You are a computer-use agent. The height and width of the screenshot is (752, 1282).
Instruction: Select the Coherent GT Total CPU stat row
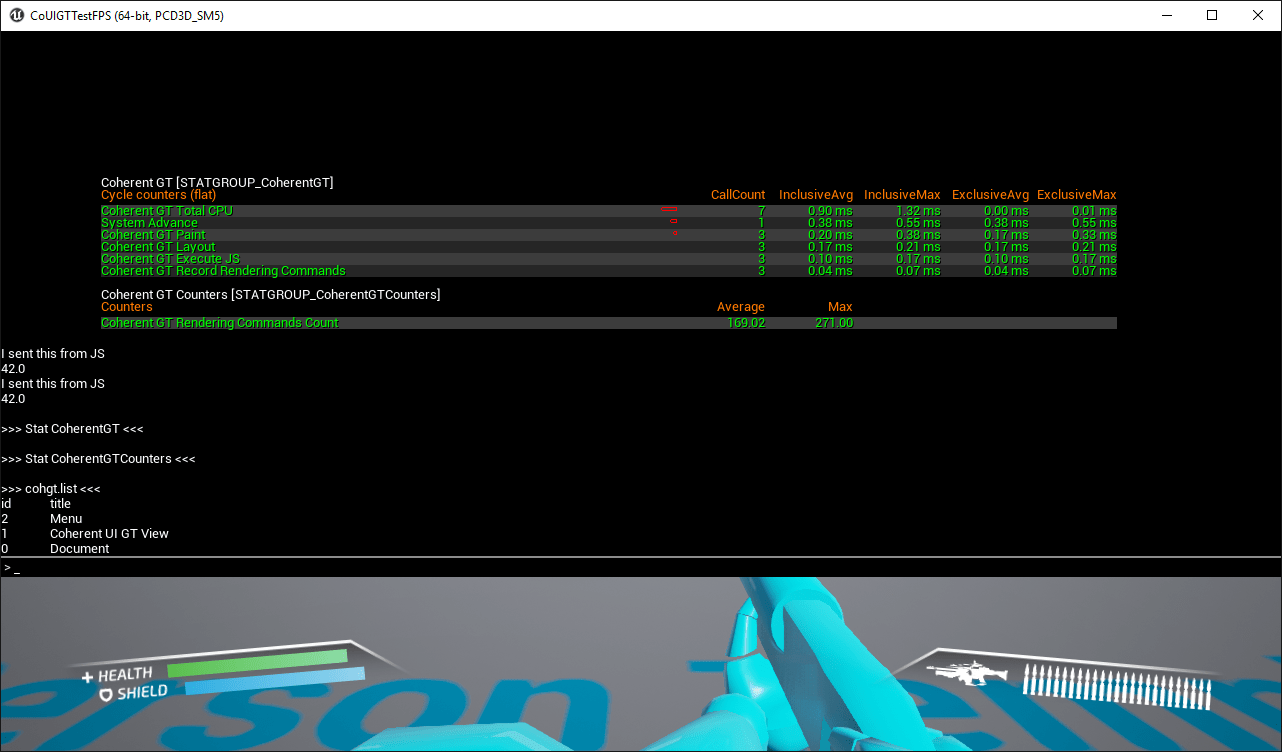tap(166, 210)
